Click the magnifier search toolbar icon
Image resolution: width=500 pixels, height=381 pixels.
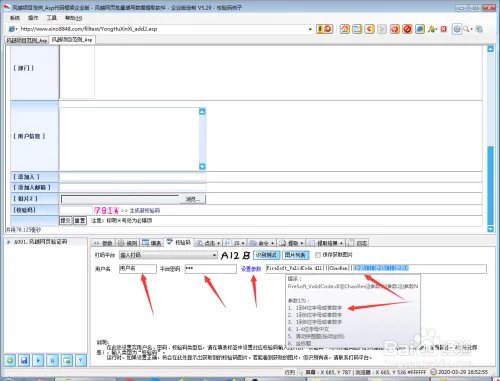[x=467, y=29]
